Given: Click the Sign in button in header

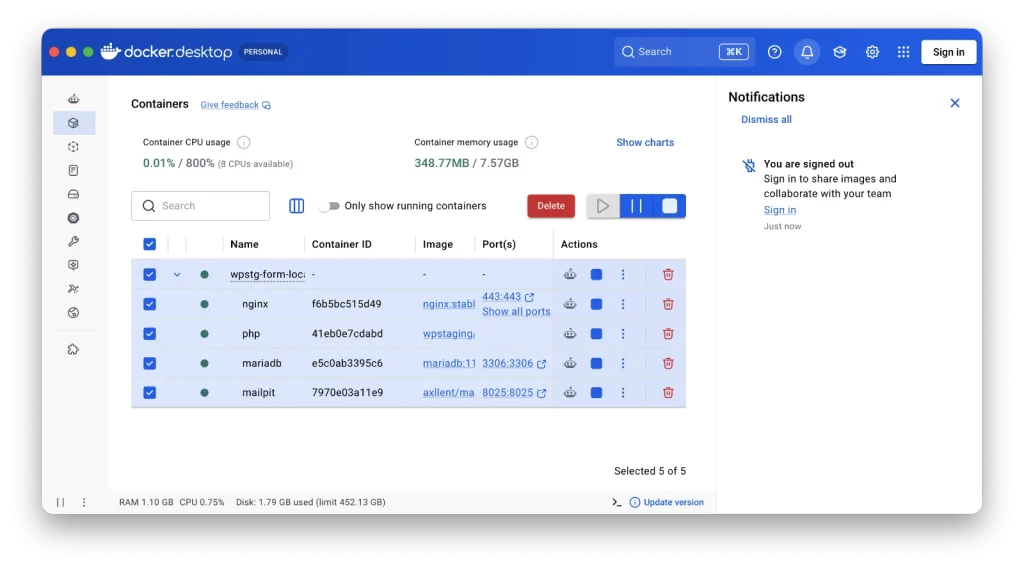Looking at the screenshot, I should 948,52.
